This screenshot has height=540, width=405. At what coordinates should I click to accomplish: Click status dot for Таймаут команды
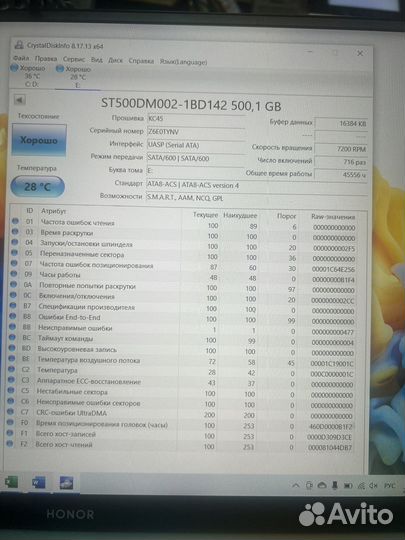point(12,337)
